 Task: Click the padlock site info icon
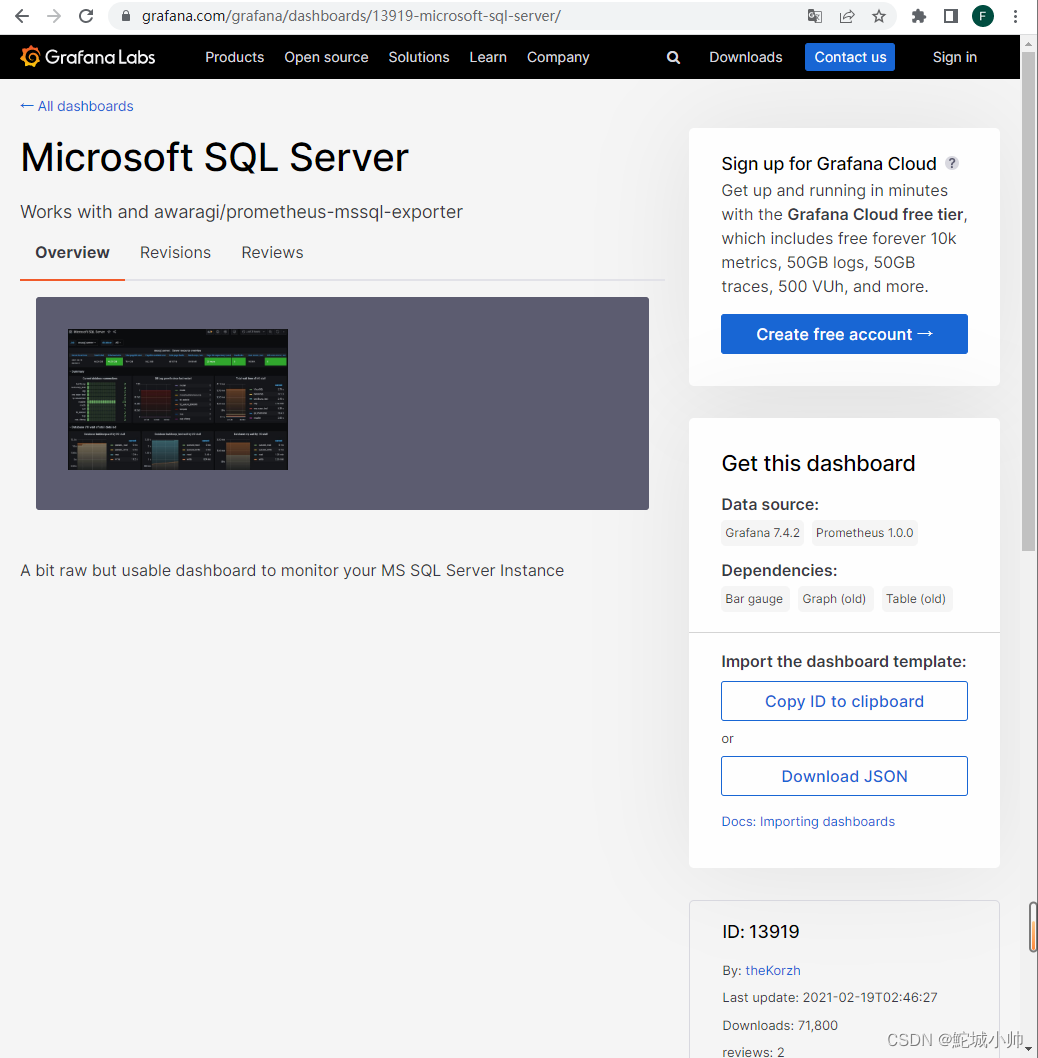coord(126,16)
